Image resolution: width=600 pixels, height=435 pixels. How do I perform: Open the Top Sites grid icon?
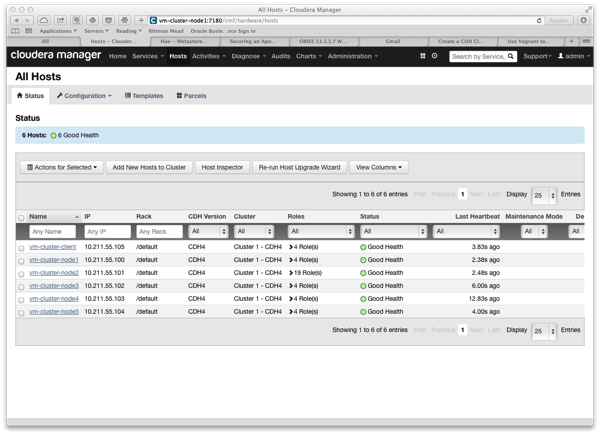29,31
